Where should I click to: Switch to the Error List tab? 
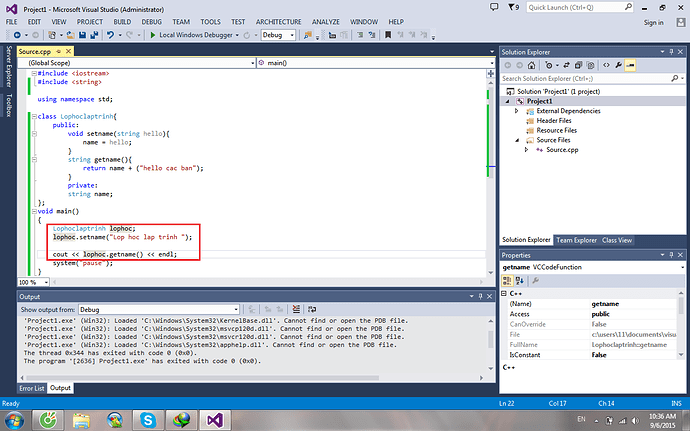coord(31,388)
